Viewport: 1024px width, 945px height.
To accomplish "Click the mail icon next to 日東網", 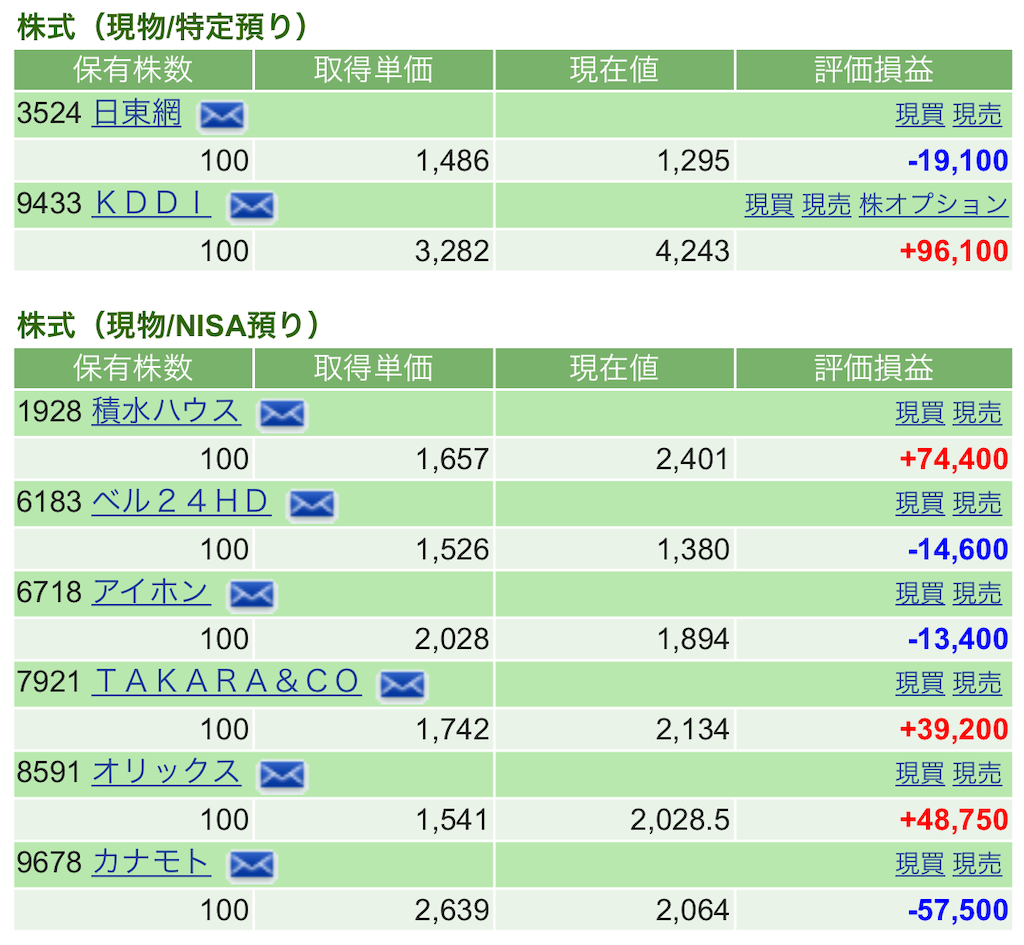I will (222, 116).
